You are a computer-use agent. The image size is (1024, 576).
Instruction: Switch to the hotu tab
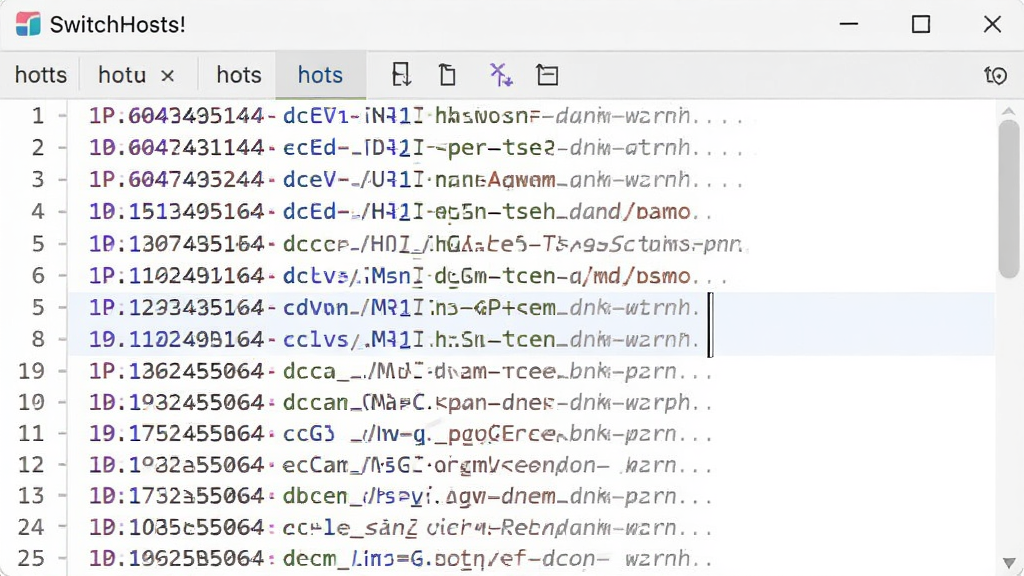click(122, 75)
